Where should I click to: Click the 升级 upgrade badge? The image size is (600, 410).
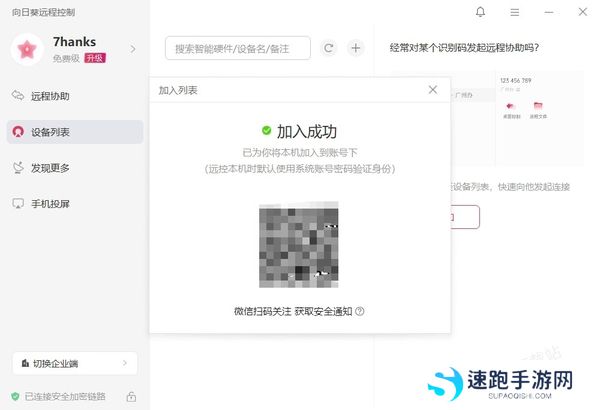pos(95,58)
